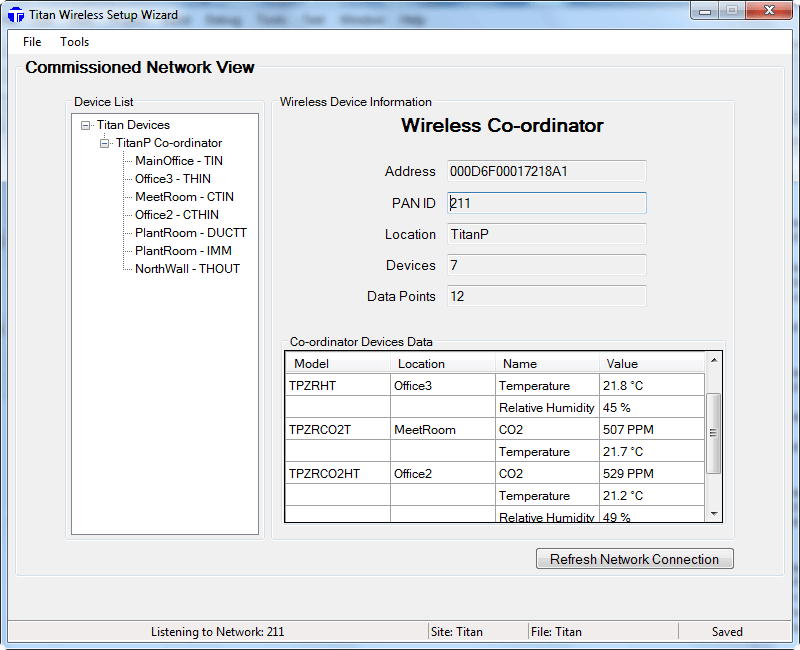Click the table vertical scrollbar thumb
This screenshot has height=650, width=800.
[x=714, y=433]
